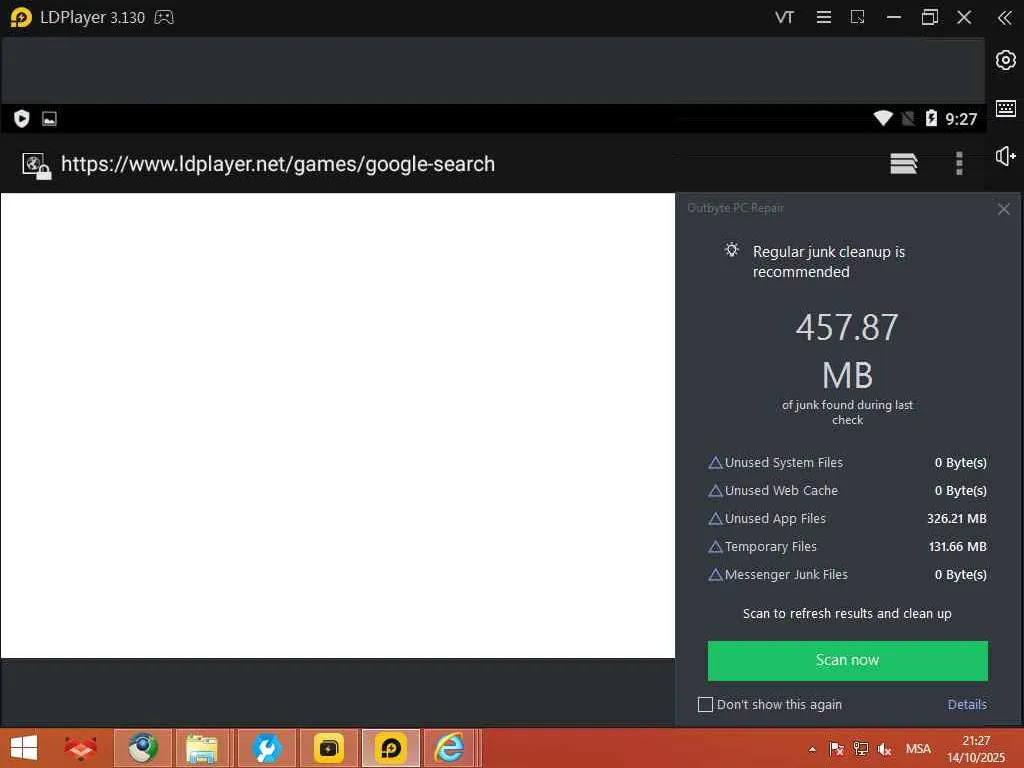Collapse the LDPlayer sidebar with double-chevron
Image resolution: width=1024 pixels, height=768 pixels.
[1004, 18]
